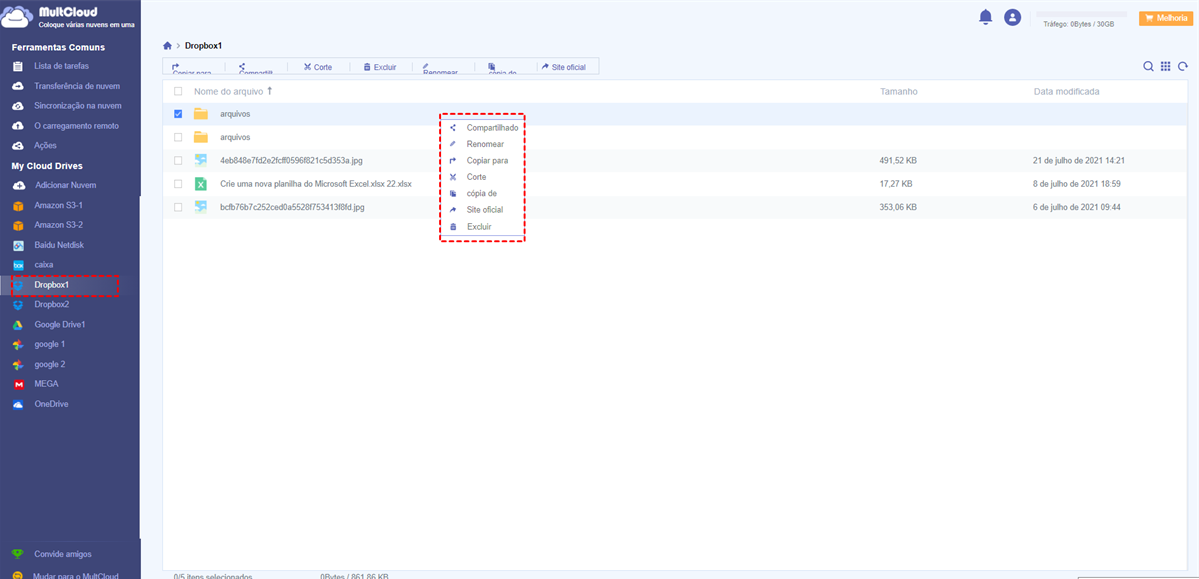Select Dropbox1 drive in the sidebar

[x=51, y=285]
